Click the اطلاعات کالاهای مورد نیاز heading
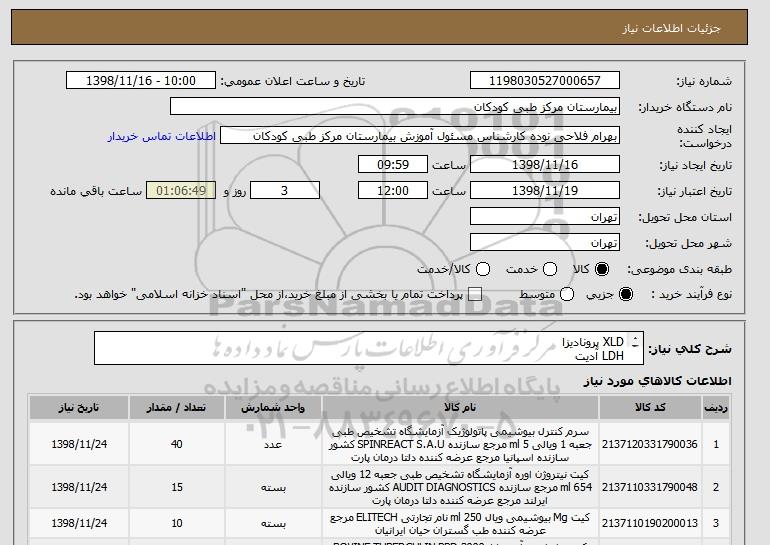This screenshot has width=770, height=545. coord(658,381)
